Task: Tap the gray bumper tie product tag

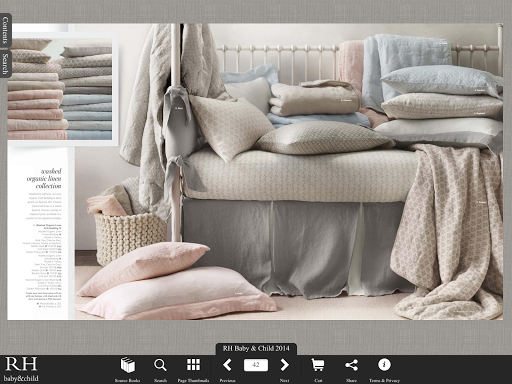Action: pyautogui.click(x=179, y=108)
